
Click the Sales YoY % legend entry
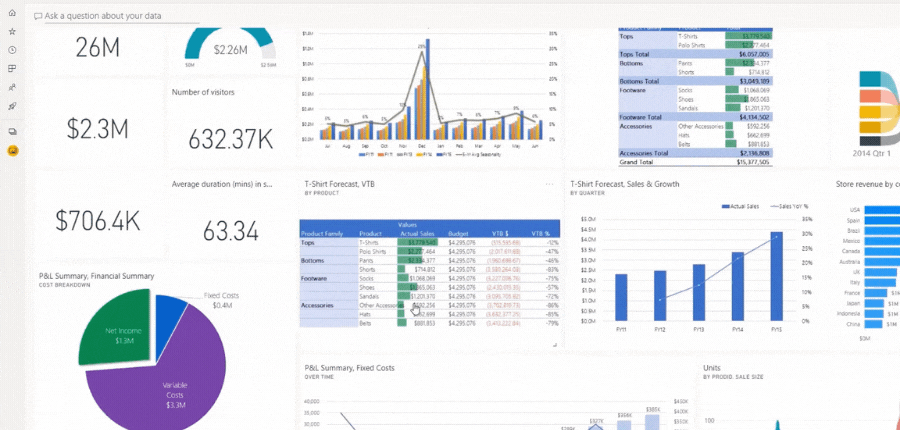(x=791, y=206)
